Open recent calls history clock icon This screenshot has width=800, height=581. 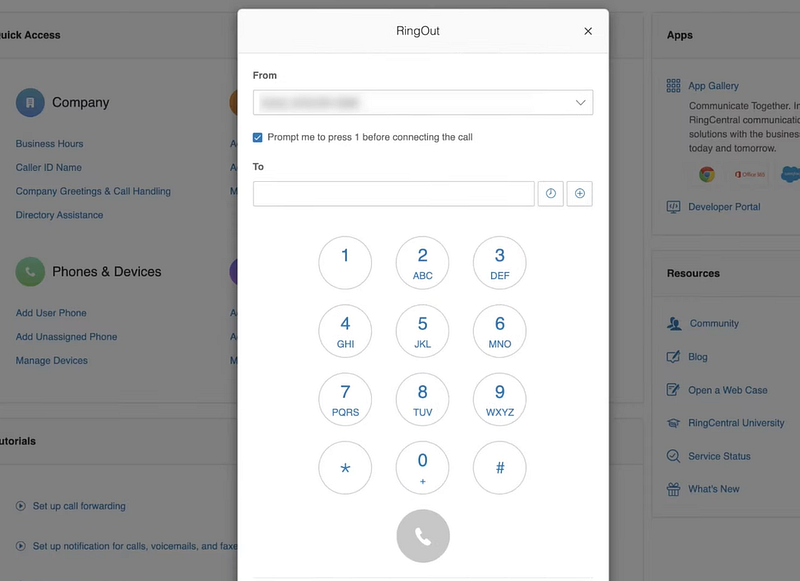[x=551, y=194]
